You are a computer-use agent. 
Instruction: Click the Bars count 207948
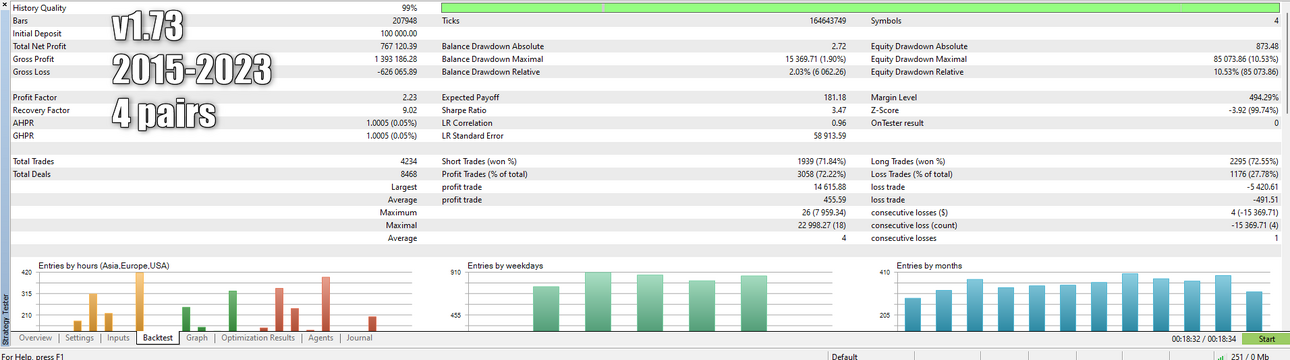(x=403, y=20)
